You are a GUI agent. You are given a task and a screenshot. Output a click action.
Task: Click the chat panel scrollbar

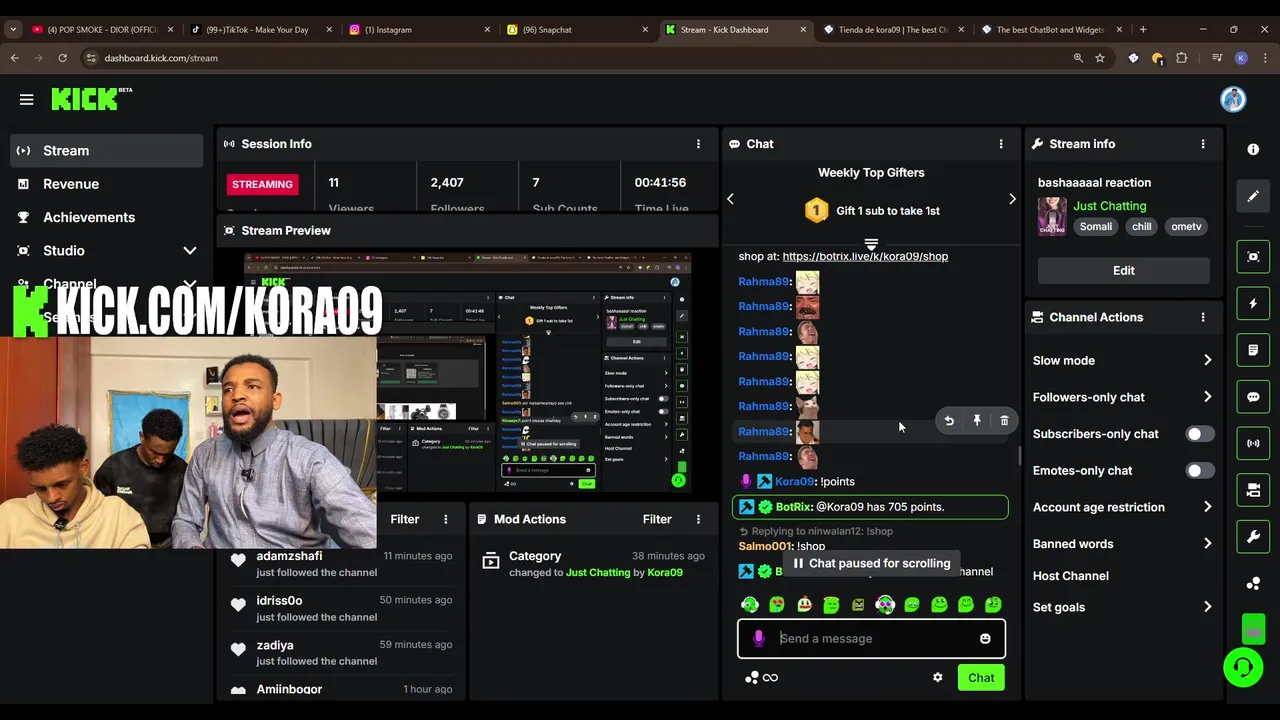click(x=1019, y=455)
